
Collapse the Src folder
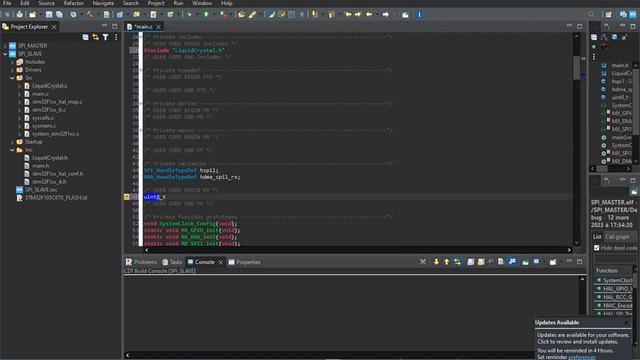pyautogui.click(x=12, y=78)
